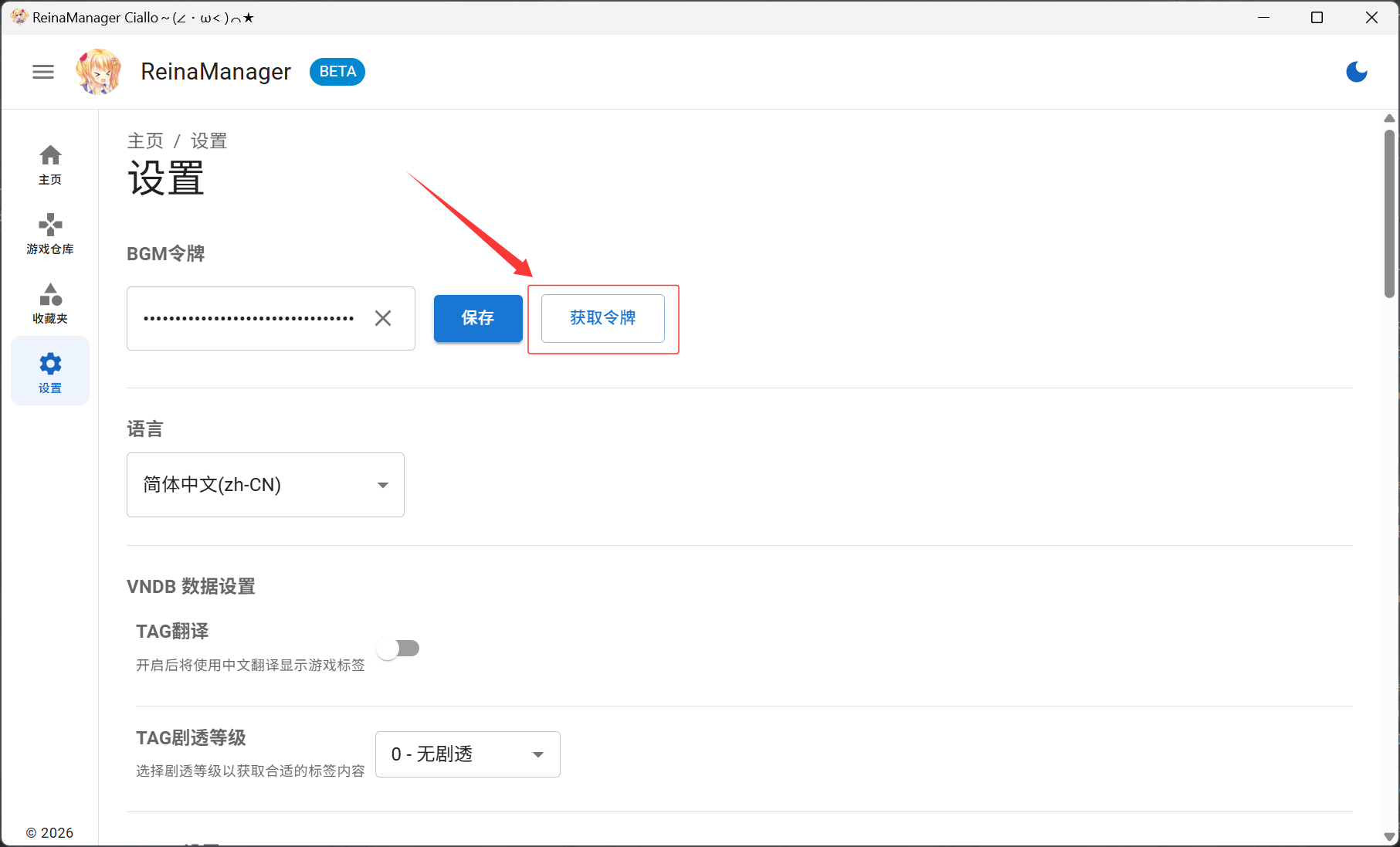Click 主页 in the breadcrumb

[145, 141]
